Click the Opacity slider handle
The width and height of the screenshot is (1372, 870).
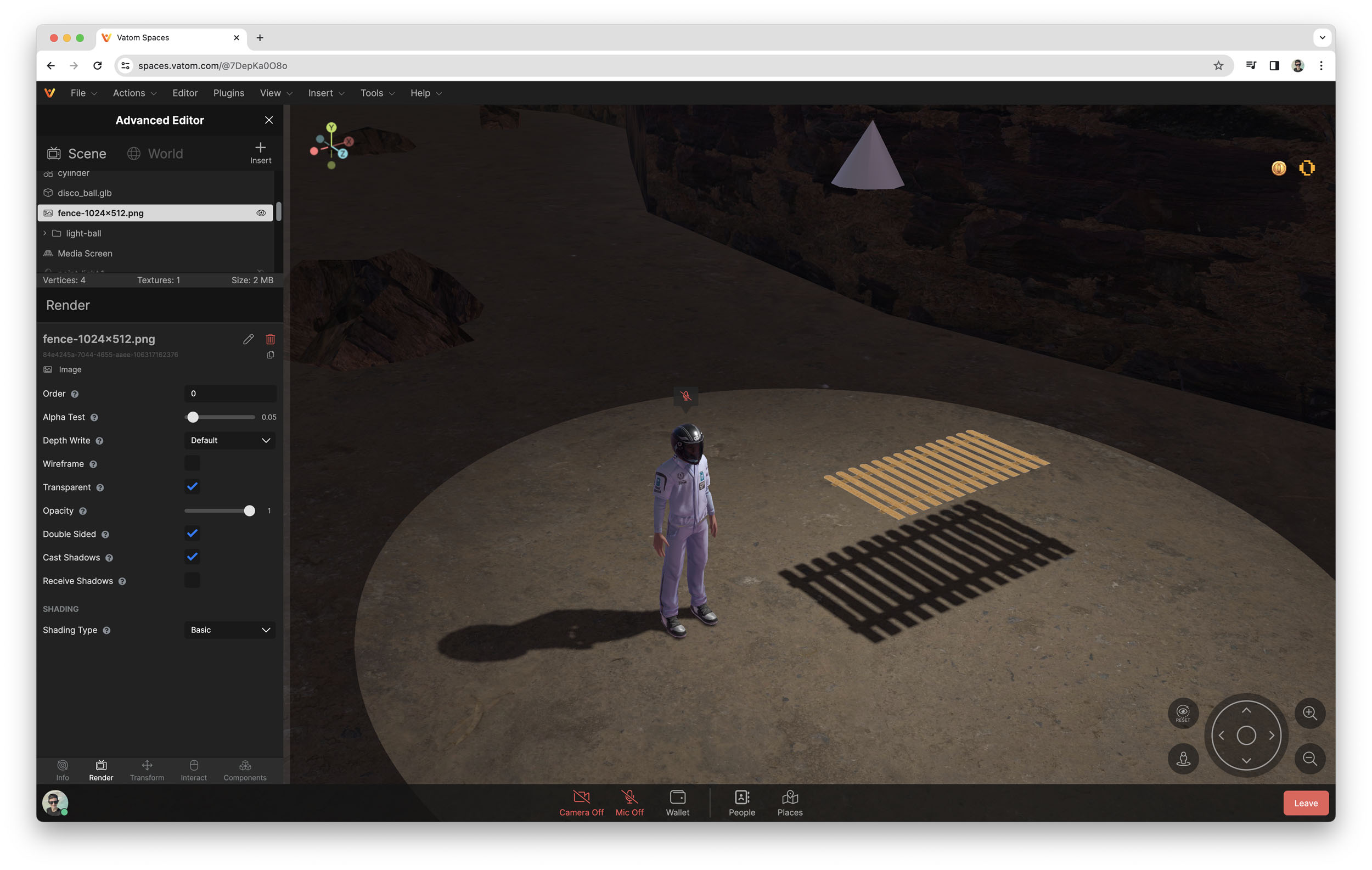tap(250, 510)
